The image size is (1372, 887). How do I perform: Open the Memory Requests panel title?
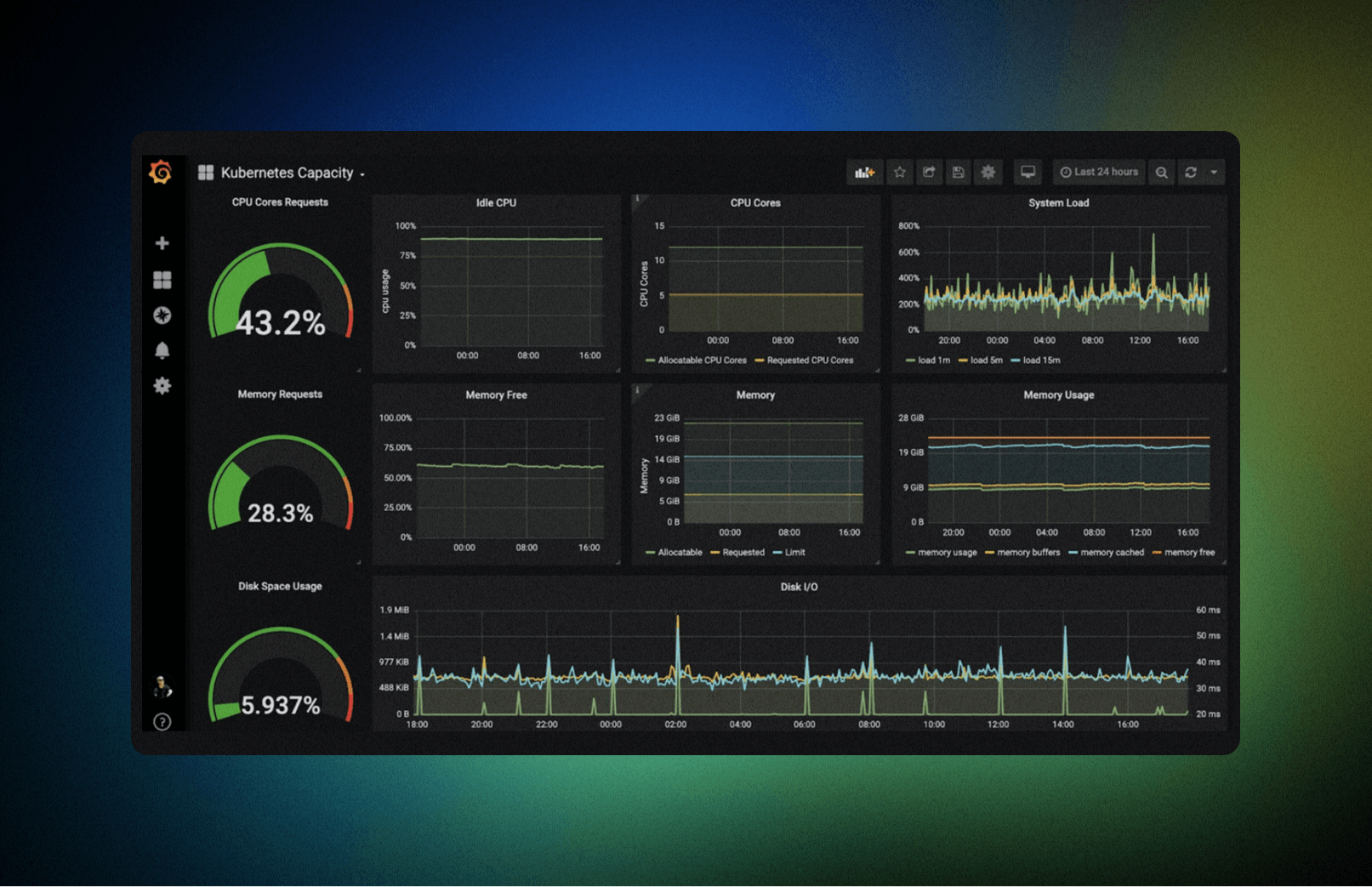280,395
